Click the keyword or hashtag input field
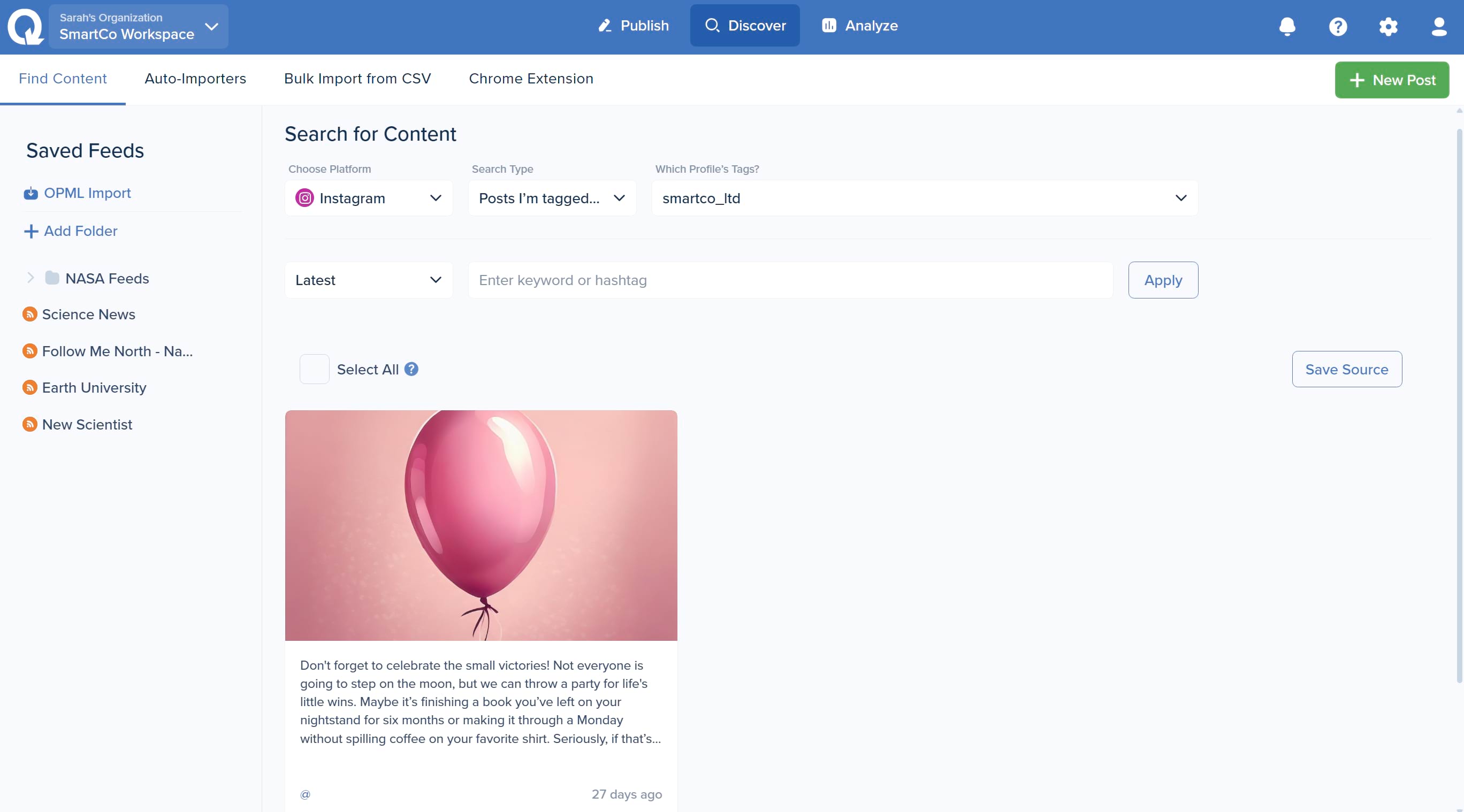The width and height of the screenshot is (1464, 812). 790,280
